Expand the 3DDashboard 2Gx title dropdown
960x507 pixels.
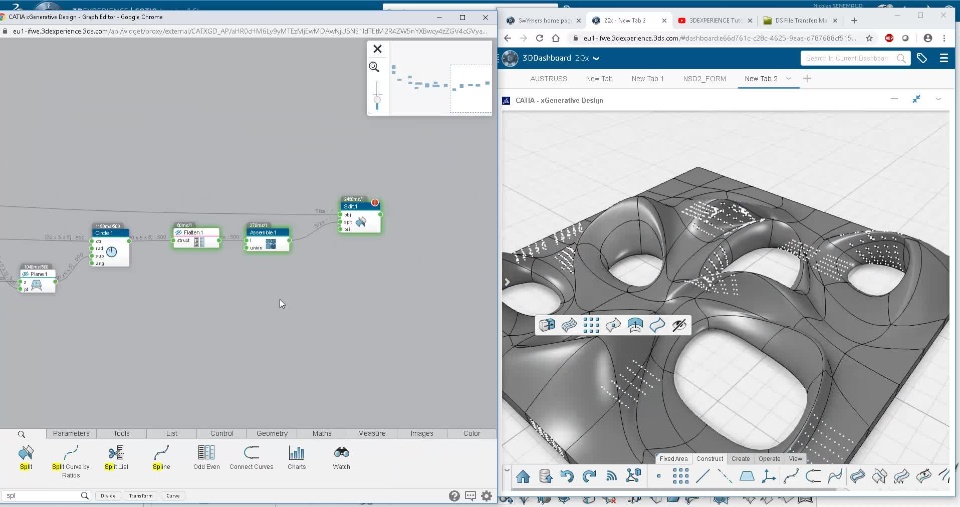[x=596, y=58]
